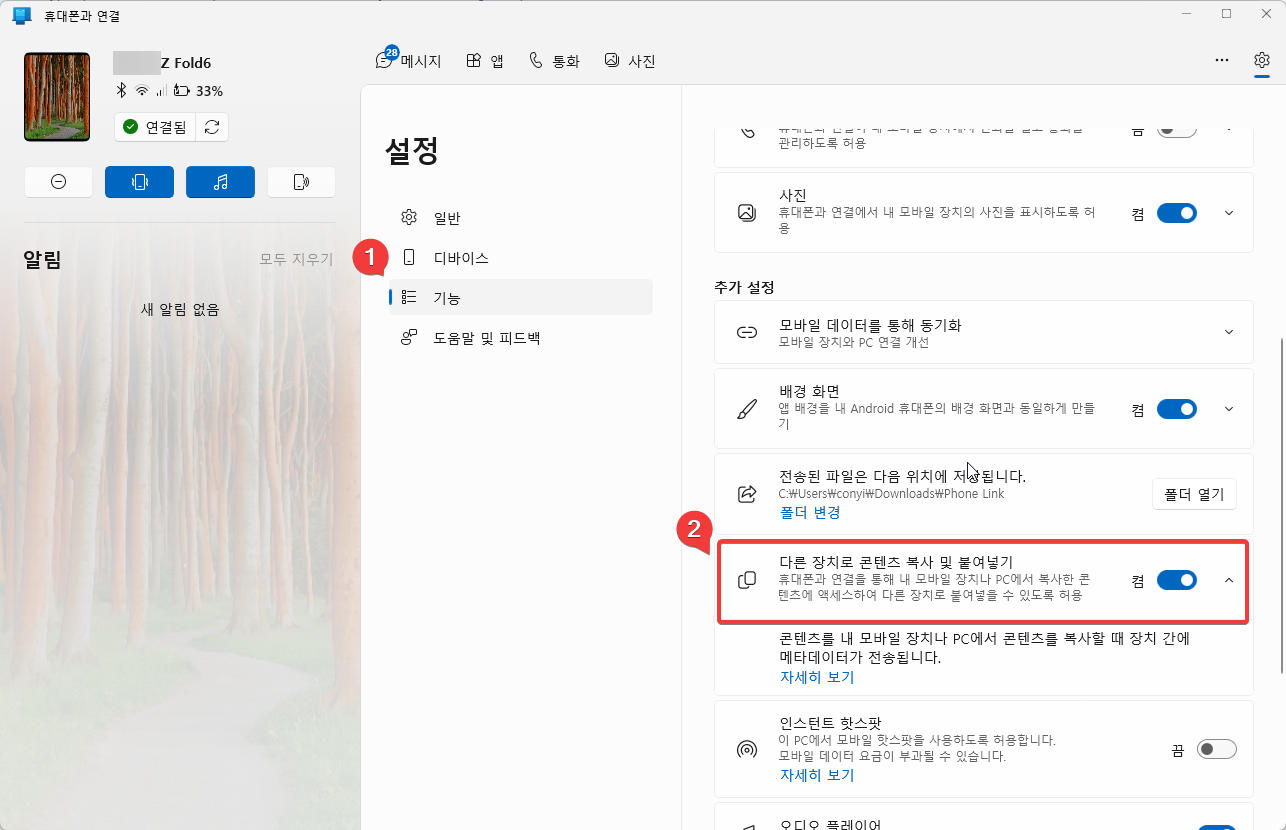Viewport: 1286px width, 830px height.
Task: Expand 모바일 데이터를 통해 동기화 section
Action: click(1228, 331)
